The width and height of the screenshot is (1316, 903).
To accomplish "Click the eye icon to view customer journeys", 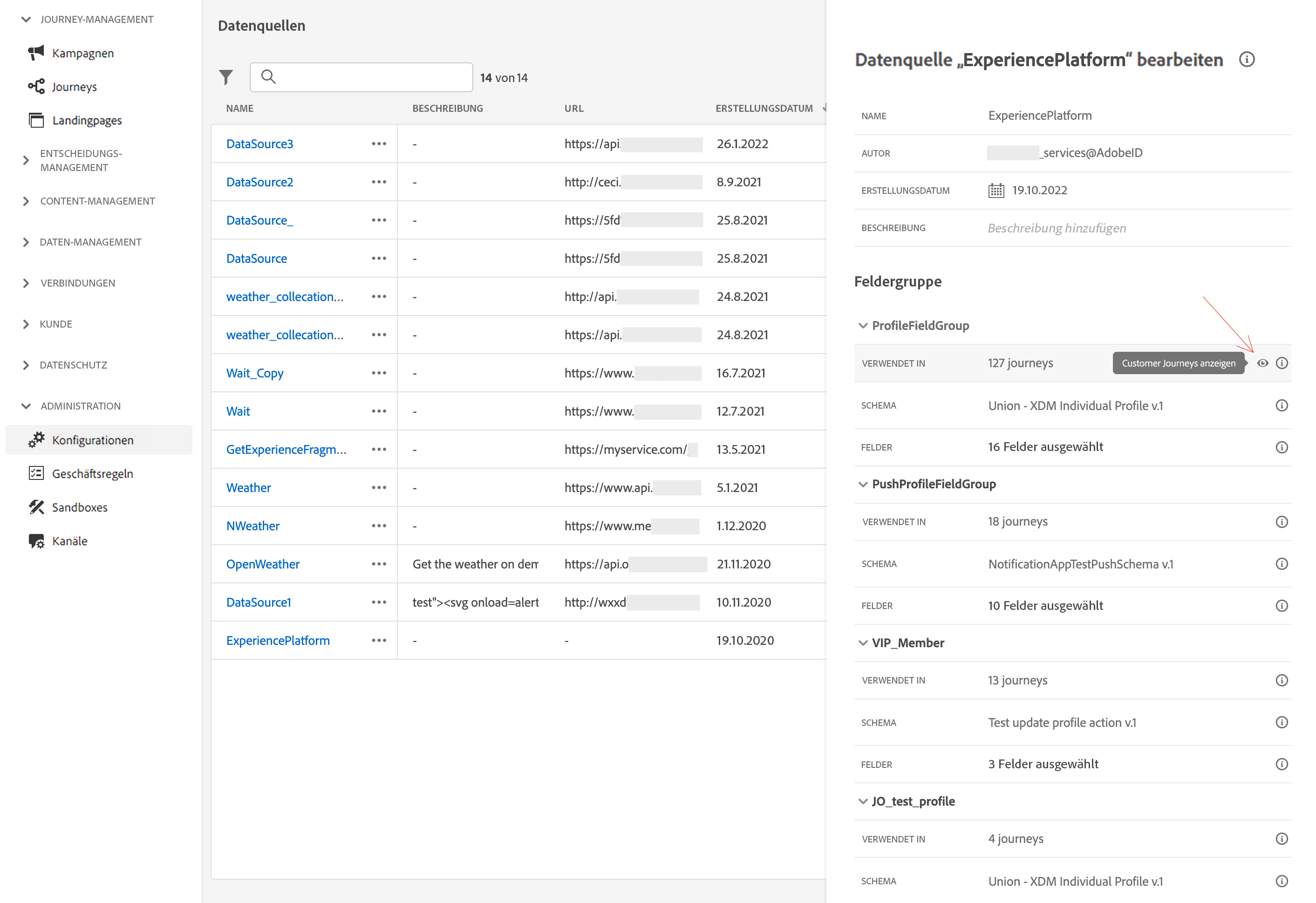I will click(x=1262, y=363).
